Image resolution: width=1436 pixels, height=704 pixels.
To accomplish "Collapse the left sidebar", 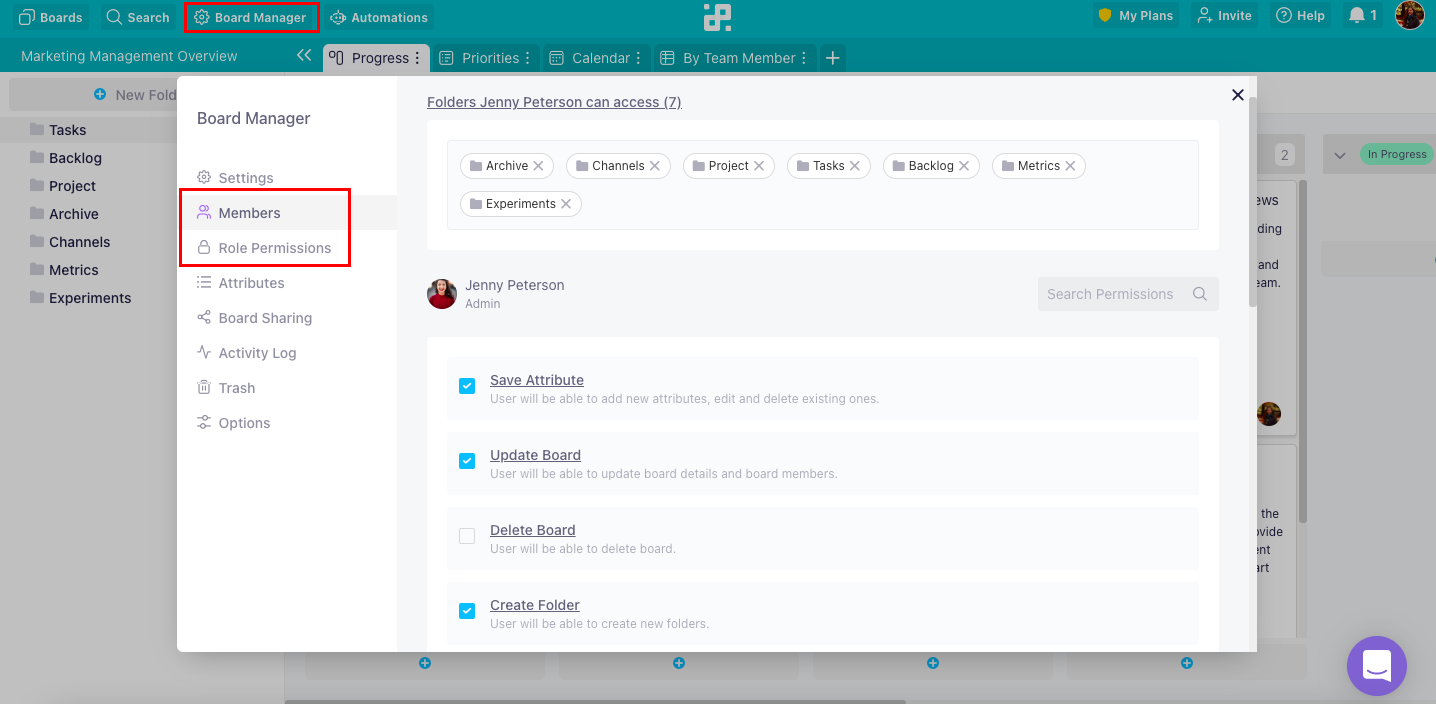I will tap(304, 56).
